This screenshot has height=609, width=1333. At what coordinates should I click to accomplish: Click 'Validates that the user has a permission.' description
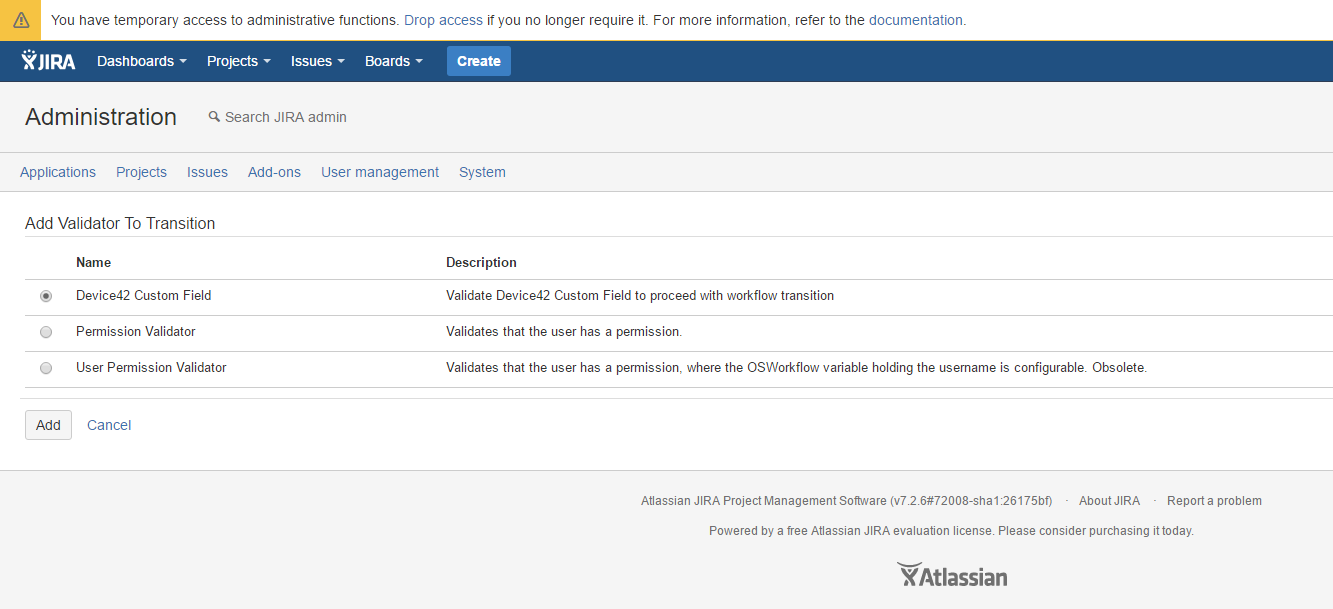[564, 332]
